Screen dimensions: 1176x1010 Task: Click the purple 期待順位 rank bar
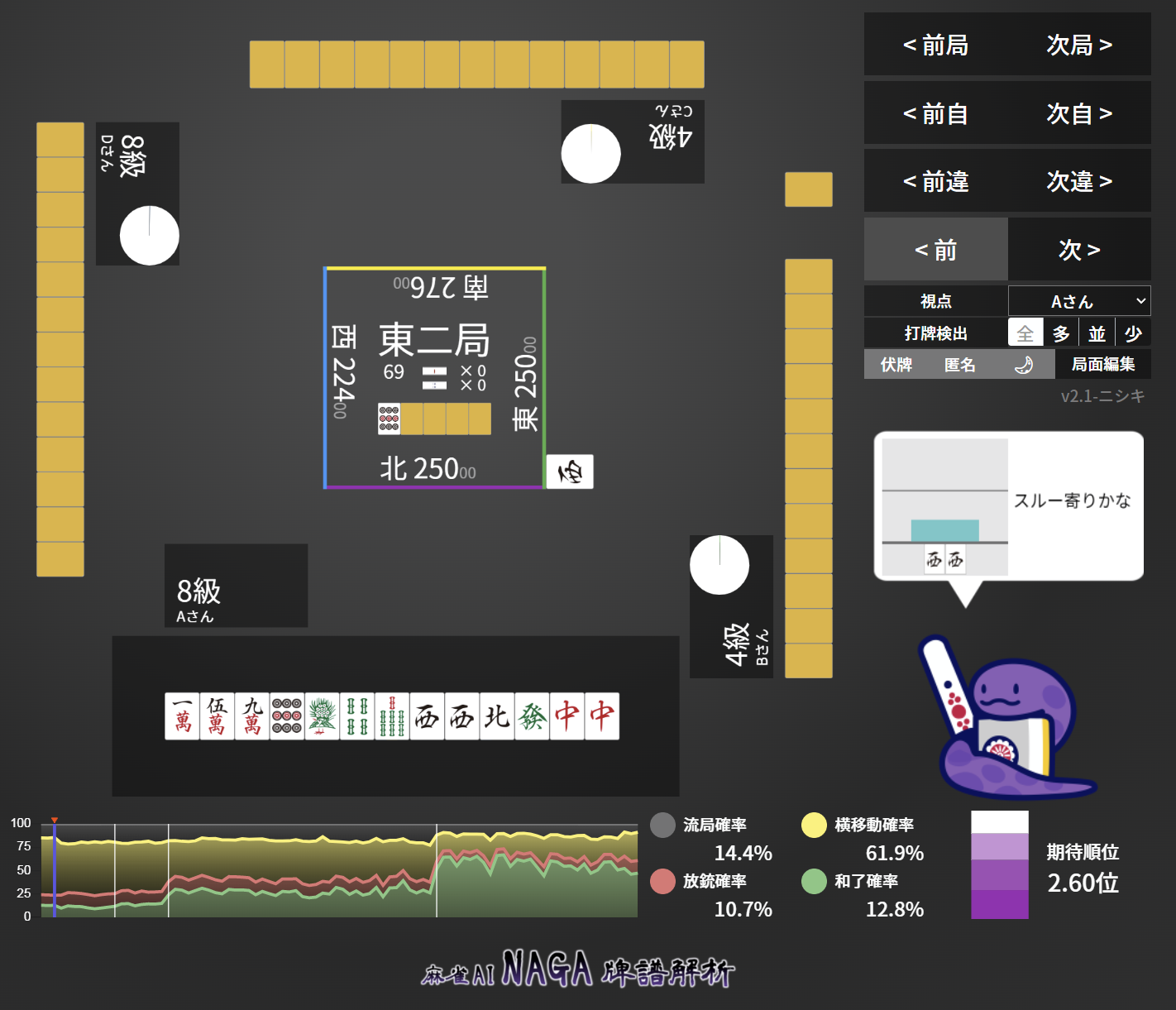pos(1000,864)
